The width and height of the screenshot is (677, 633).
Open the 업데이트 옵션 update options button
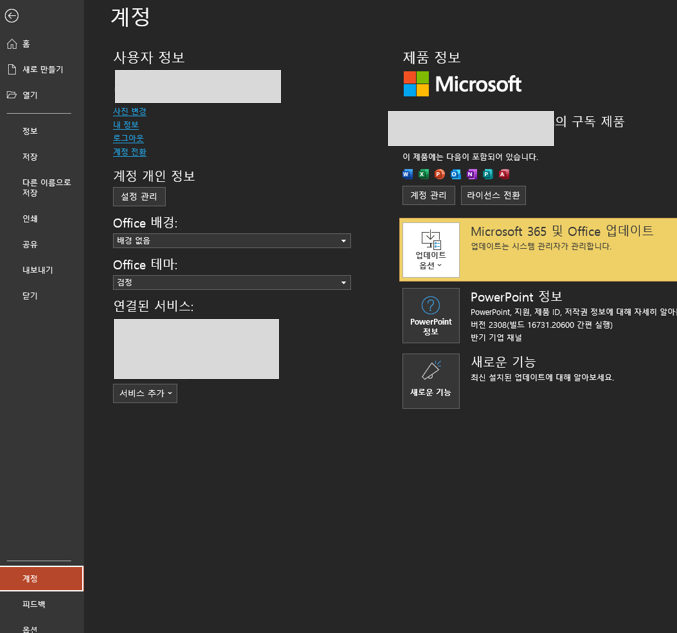(x=430, y=250)
